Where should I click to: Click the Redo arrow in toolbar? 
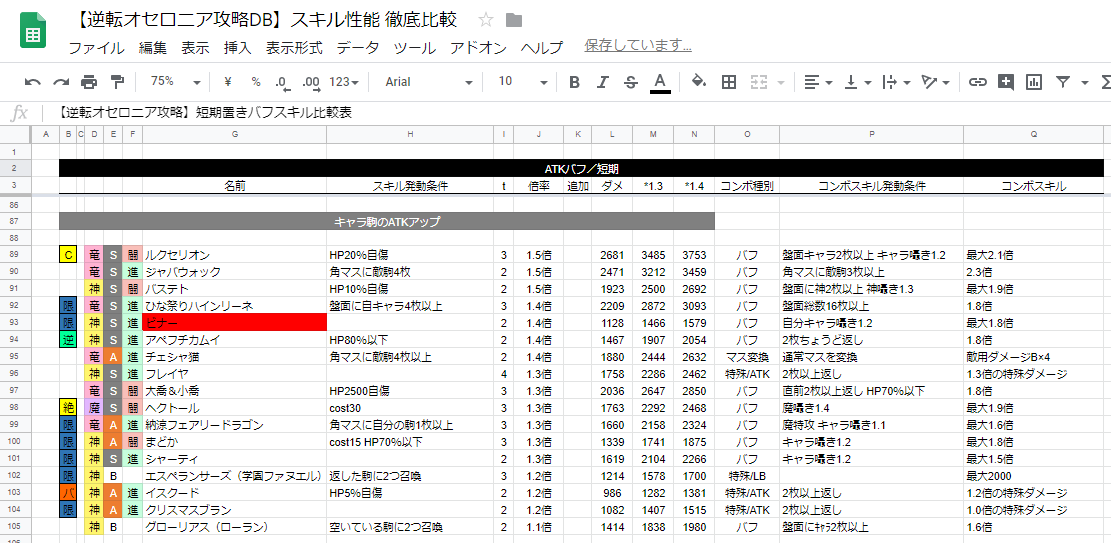coord(61,82)
